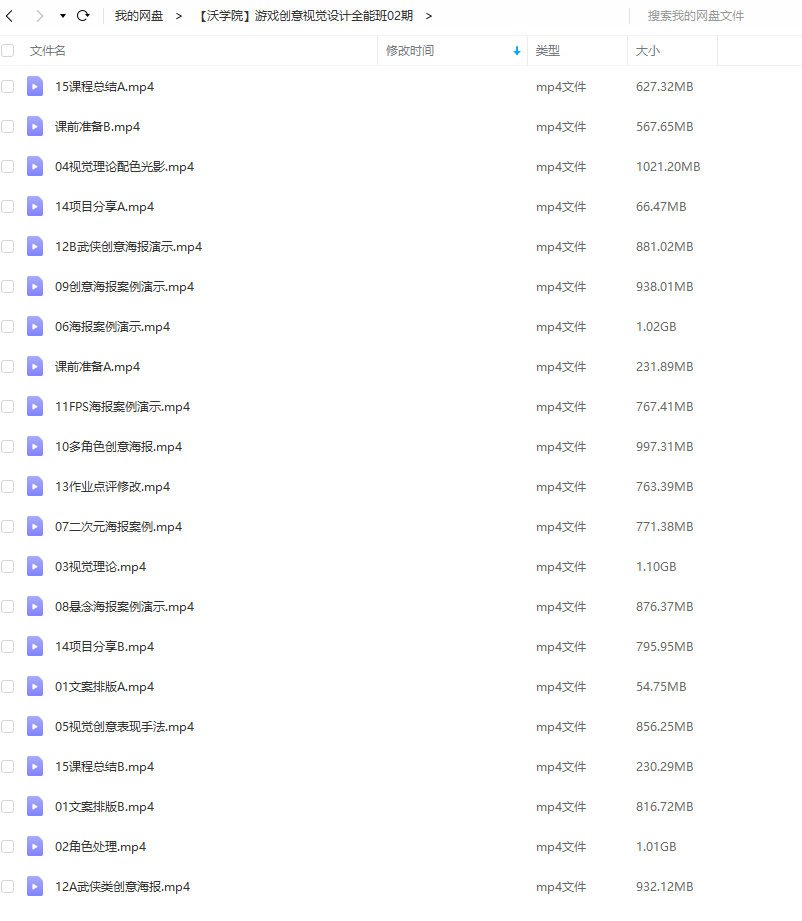Screen dimensions: 802x921
Task: Toggle sort order arrow on 修改时间
Action: pyautogui.click(x=516, y=51)
